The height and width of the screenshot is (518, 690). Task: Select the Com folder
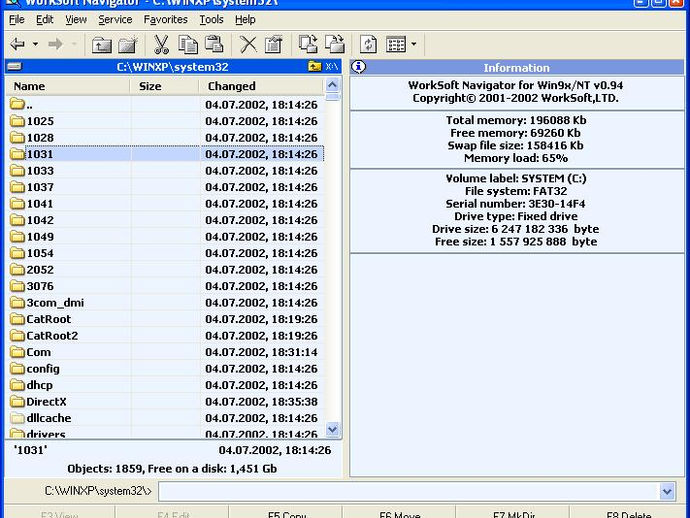(x=165, y=352)
